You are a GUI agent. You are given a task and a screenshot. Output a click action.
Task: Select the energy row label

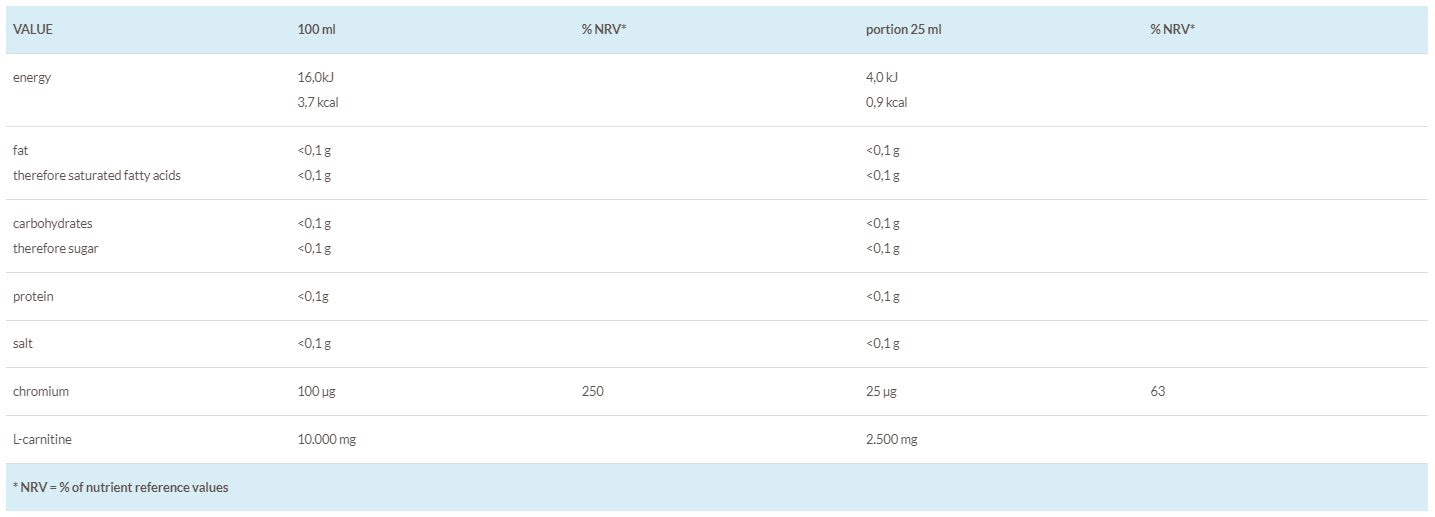32,78
